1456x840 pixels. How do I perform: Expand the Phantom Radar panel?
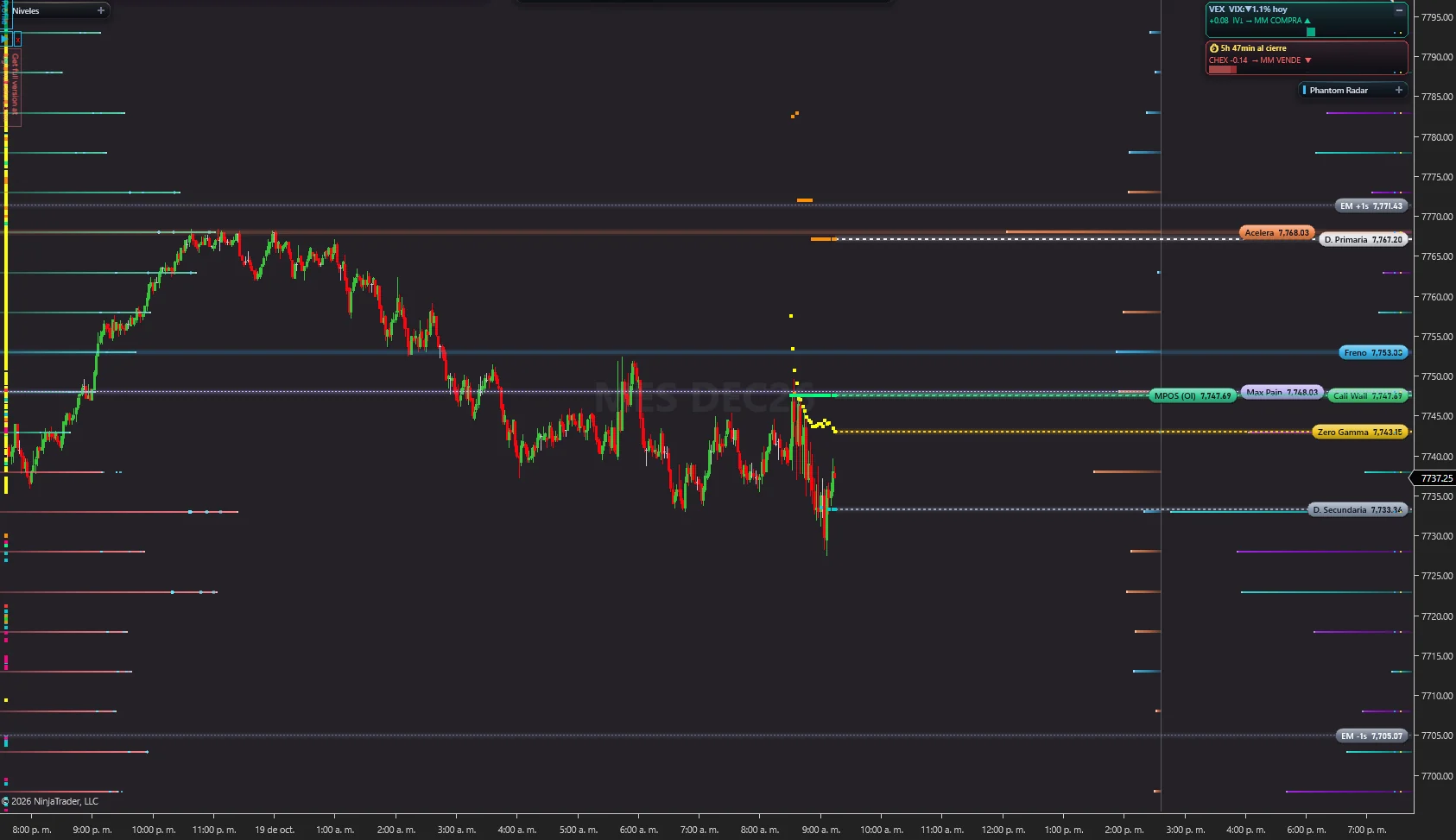click(1399, 90)
